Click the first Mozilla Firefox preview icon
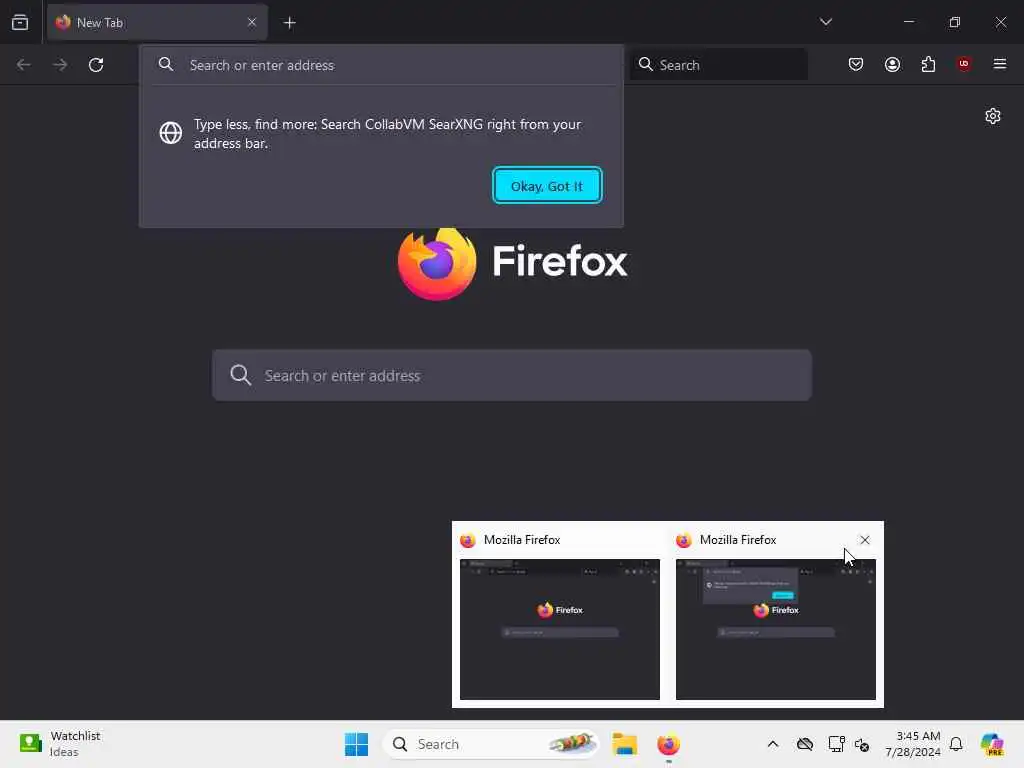This screenshot has height=768, width=1024. [x=468, y=540]
